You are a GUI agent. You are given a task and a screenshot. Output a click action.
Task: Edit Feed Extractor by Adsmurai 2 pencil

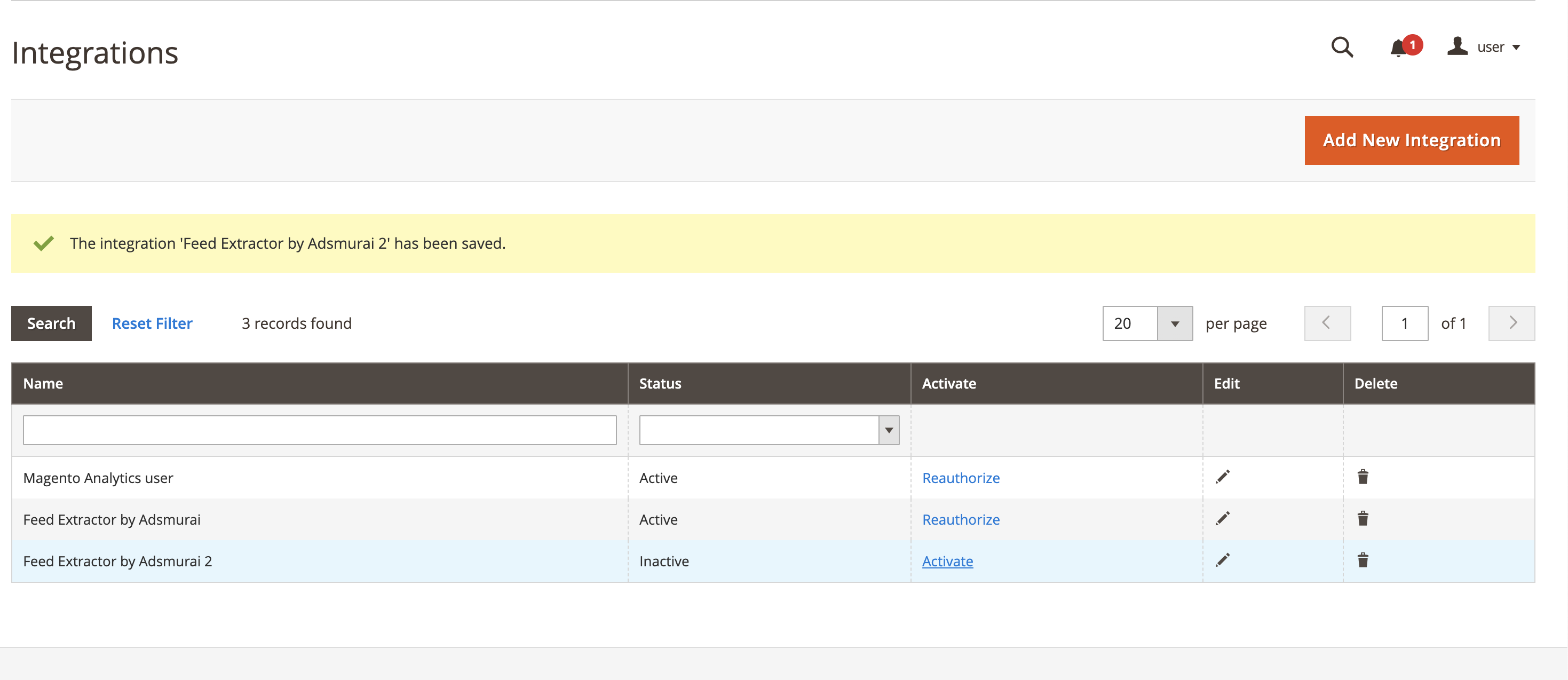pos(1222,559)
